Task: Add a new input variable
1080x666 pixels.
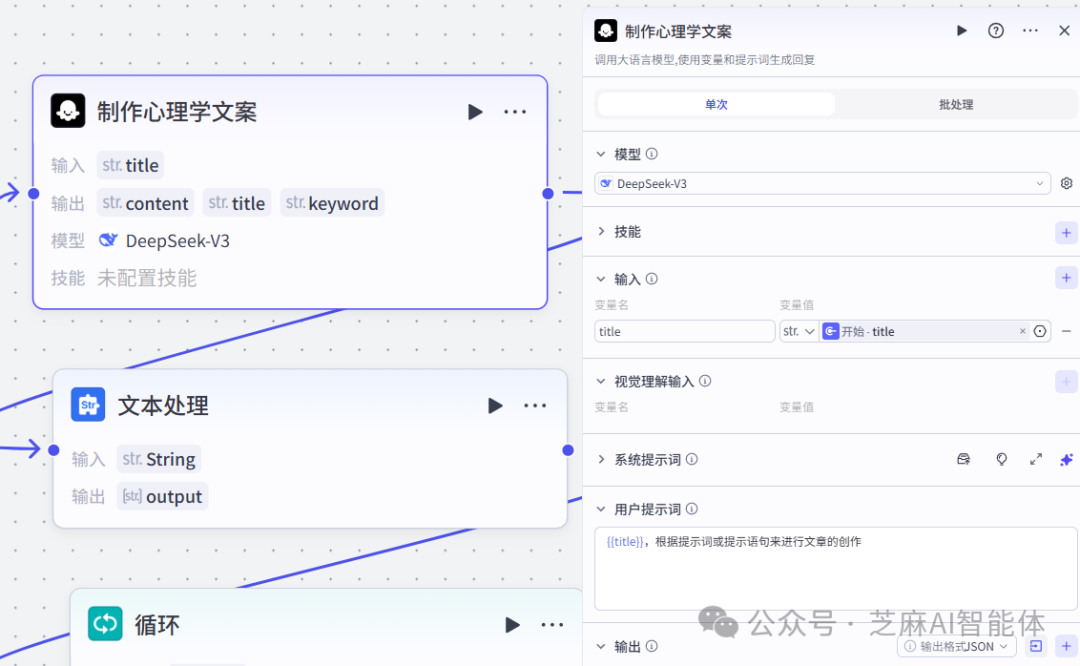Action: click(1066, 278)
